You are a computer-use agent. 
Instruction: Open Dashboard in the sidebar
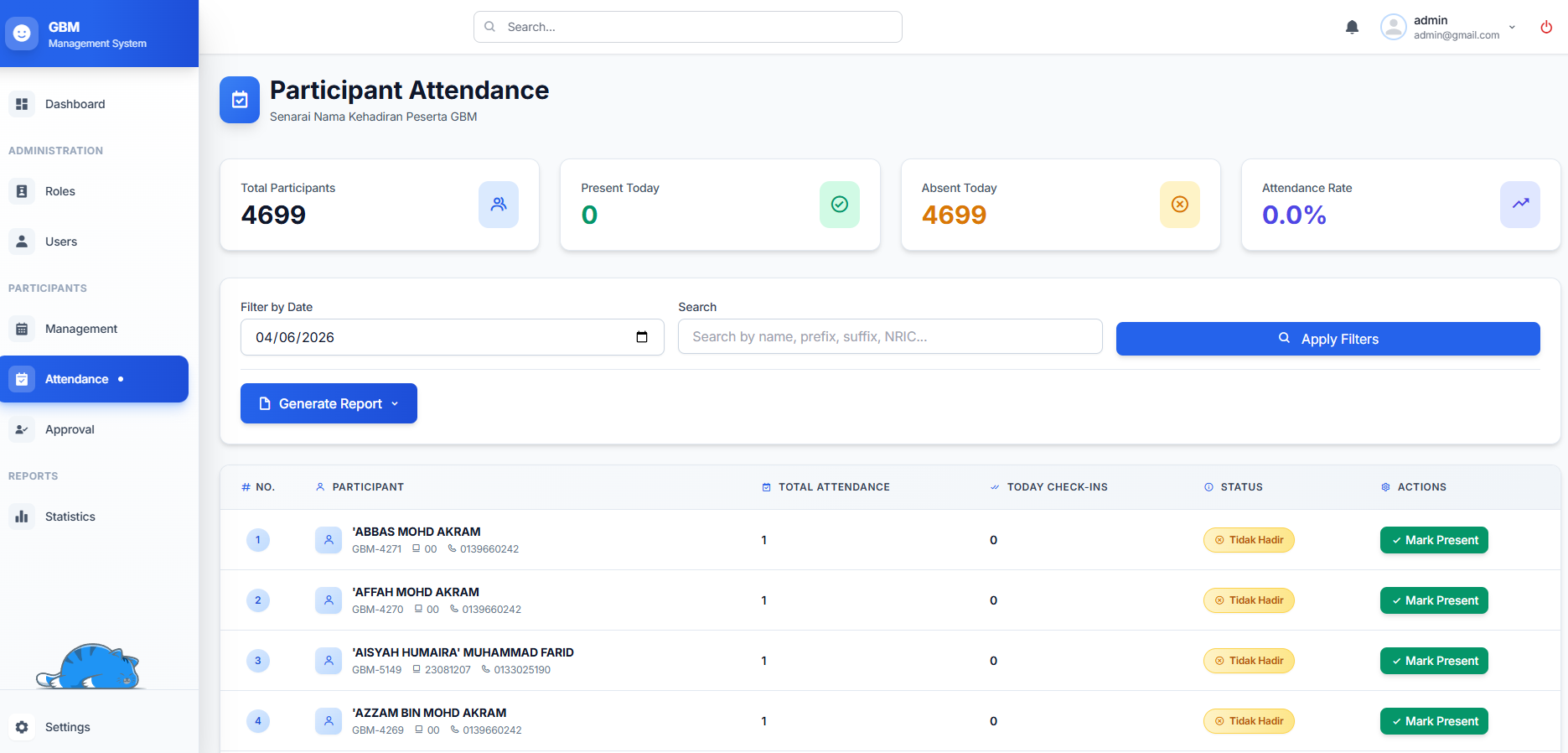pyautogui.click(x=94, y=104)
